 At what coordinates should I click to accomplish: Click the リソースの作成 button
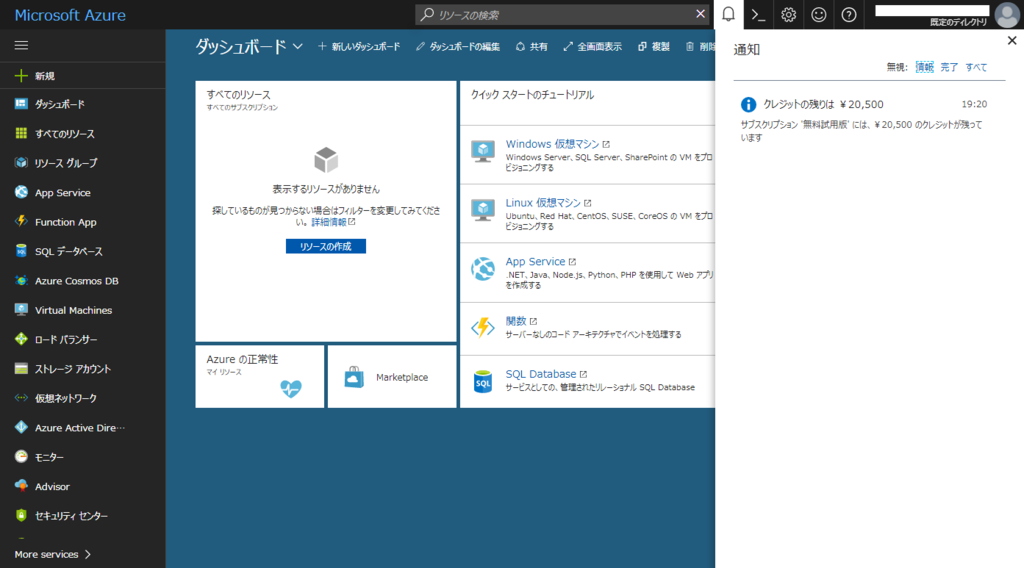pyautogui.click(x=326, y=246)
